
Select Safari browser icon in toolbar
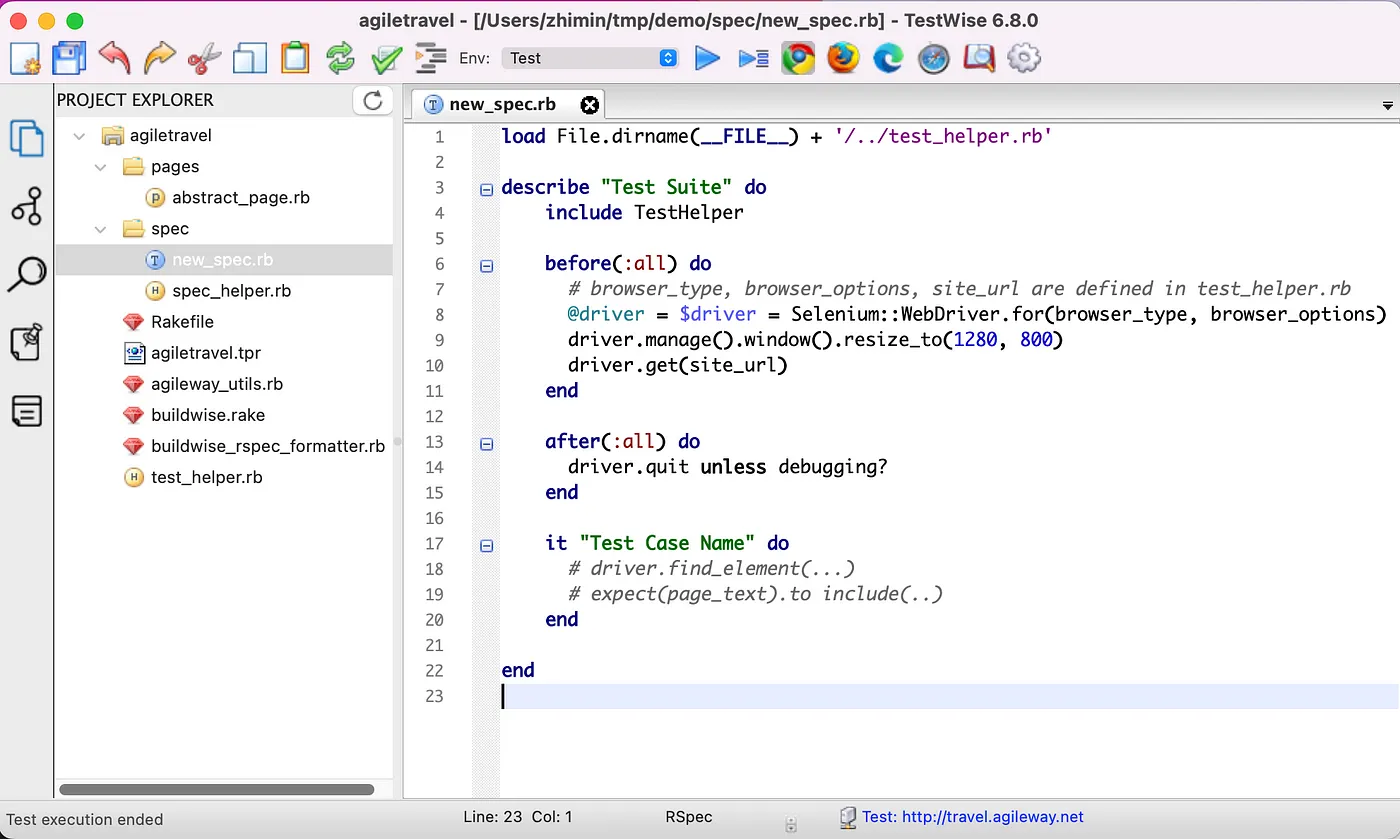point(933,59)
